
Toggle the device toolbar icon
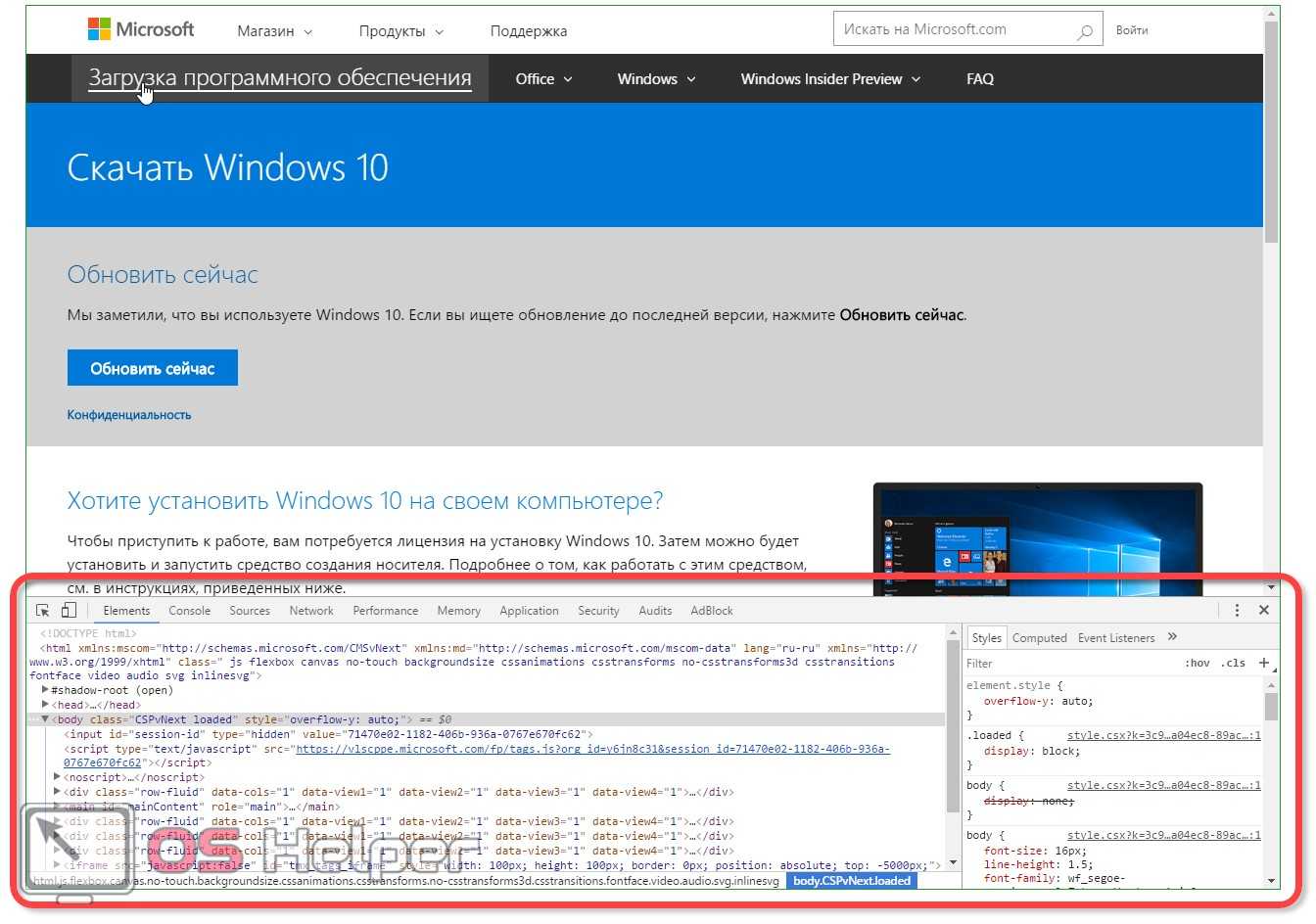[69, 611]
